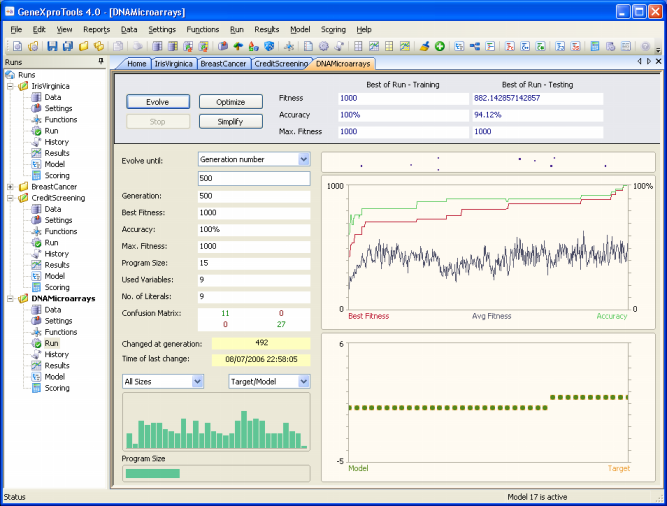
Task: Expand the BreastCancer tree node
Action: [10, 187]
